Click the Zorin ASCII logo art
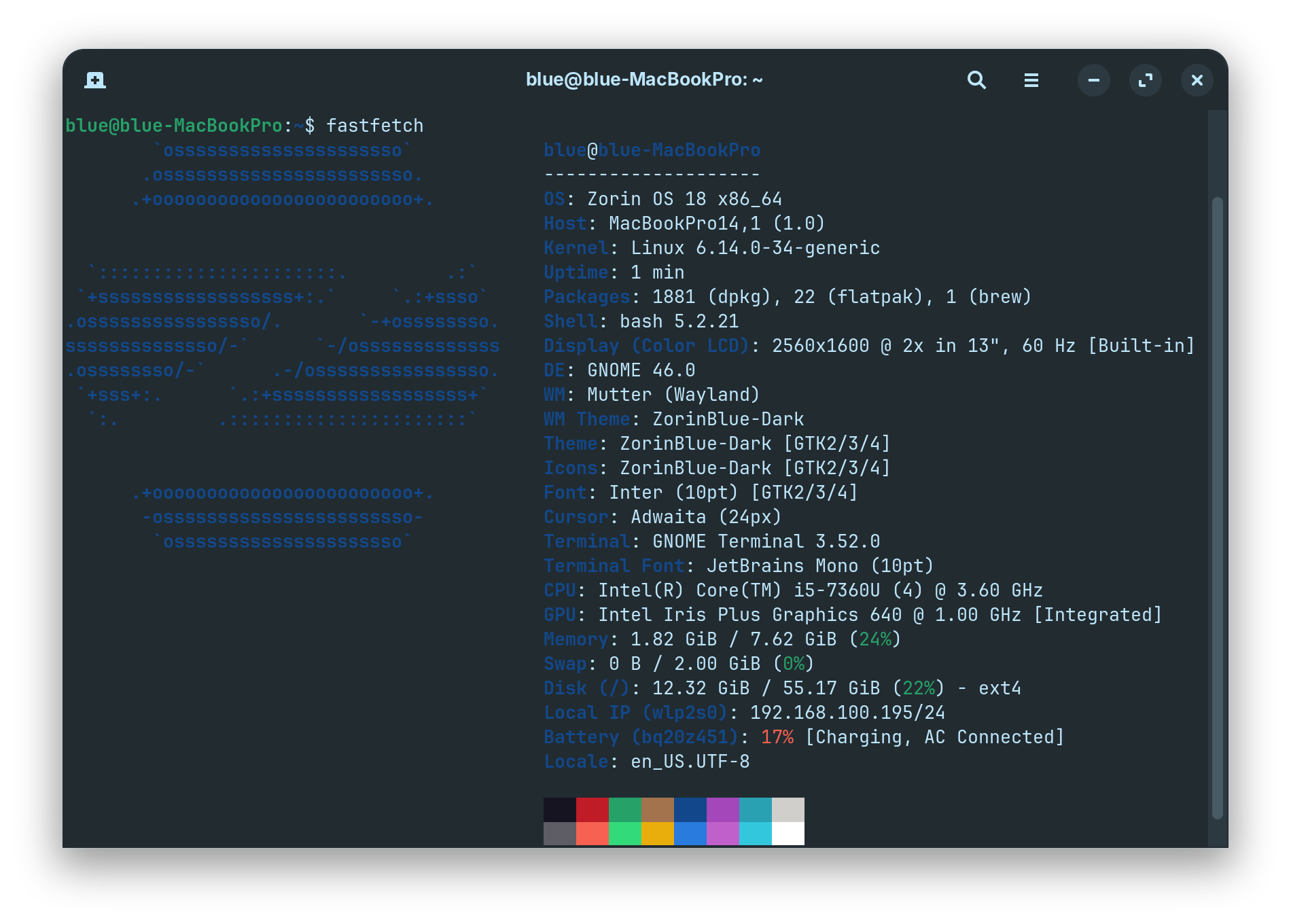Screen dimensions: 1291x924 click(282, 346)
